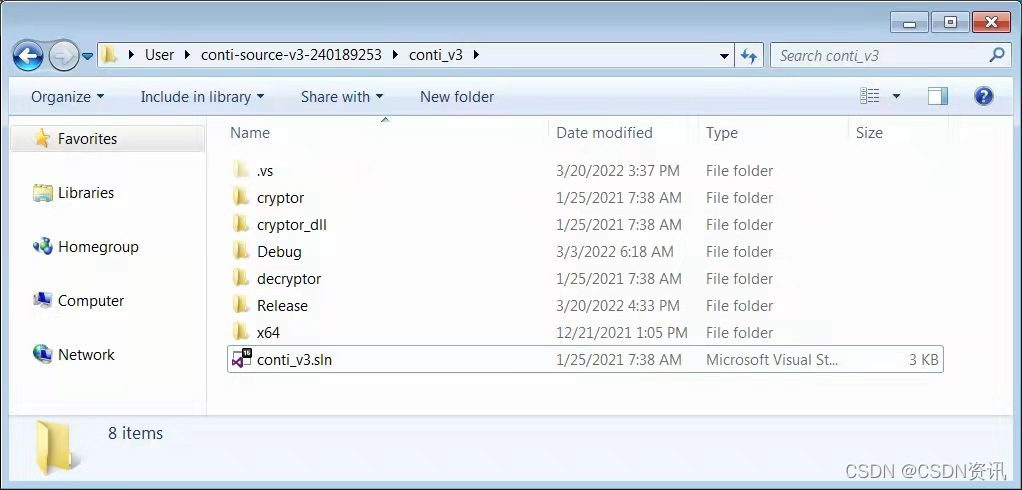1022x490 pixels.
Task: Click the refresh button beside address bar
Action: point(749,56)
